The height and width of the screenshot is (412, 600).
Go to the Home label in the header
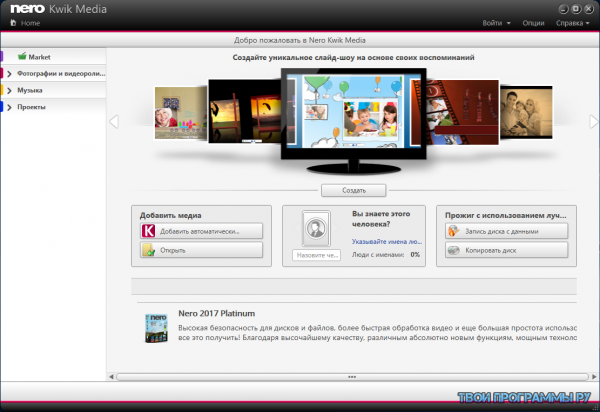[30, 23]
